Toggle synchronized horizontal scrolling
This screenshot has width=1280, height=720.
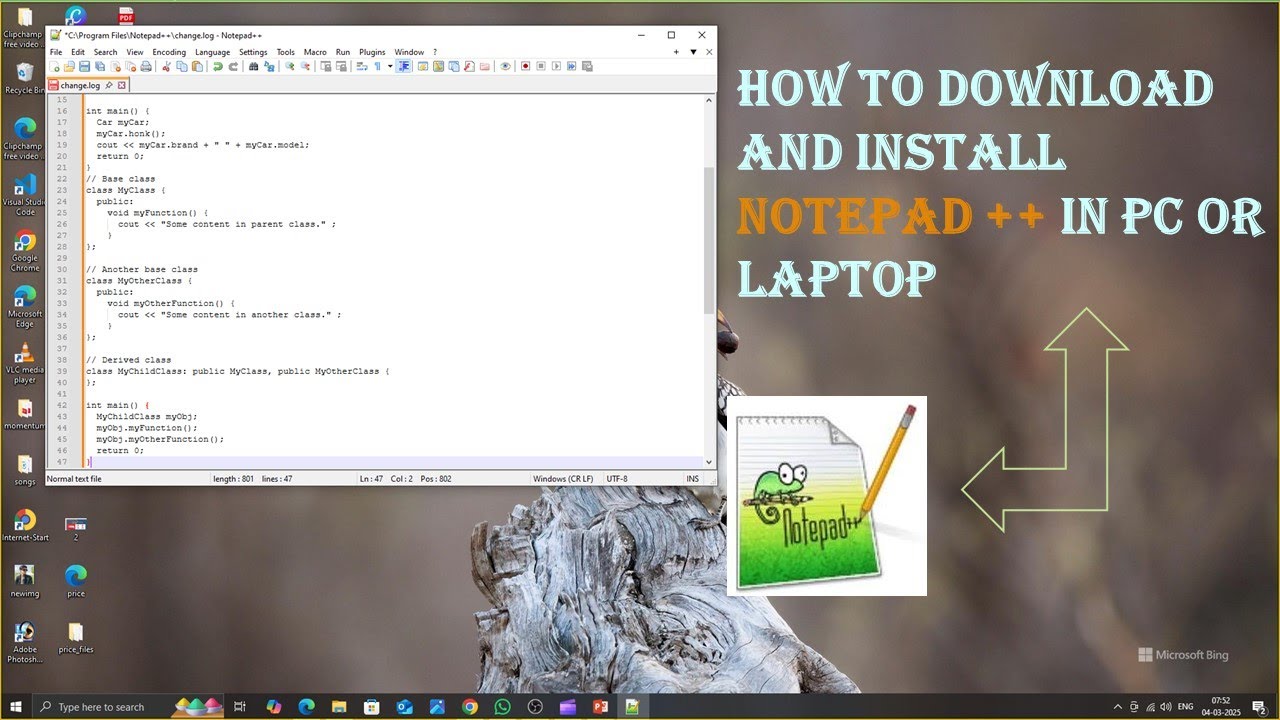coord(341,66)
